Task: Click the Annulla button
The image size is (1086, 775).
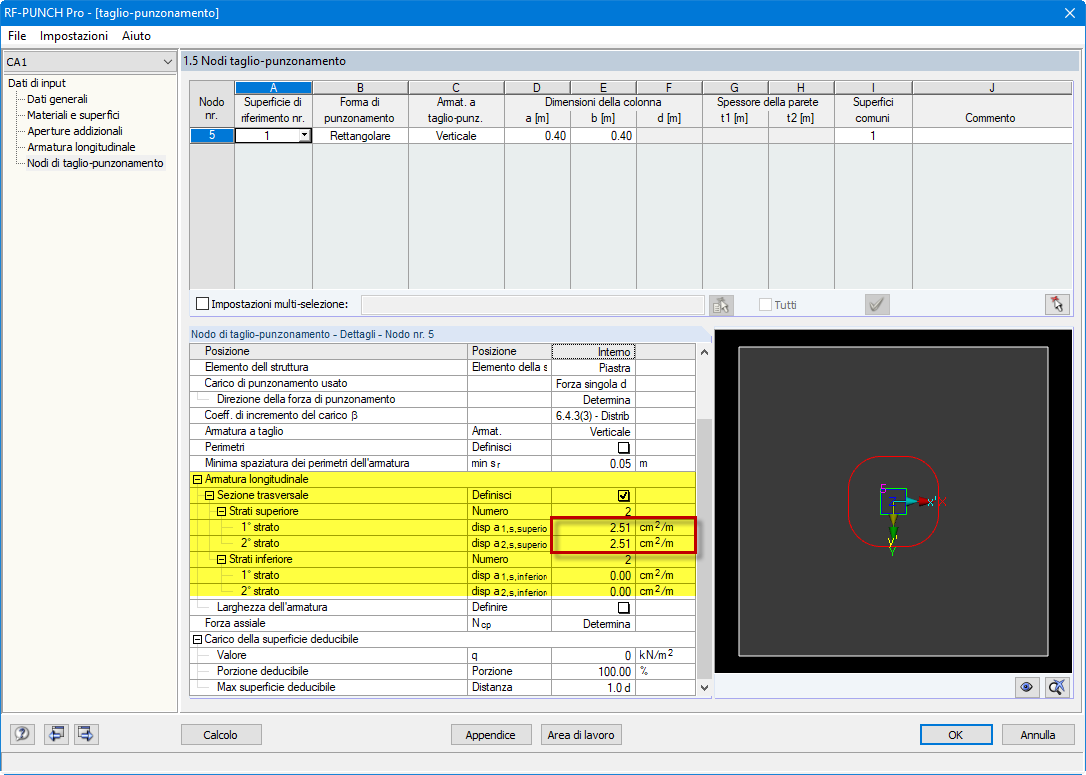Action: (1038, 735)
